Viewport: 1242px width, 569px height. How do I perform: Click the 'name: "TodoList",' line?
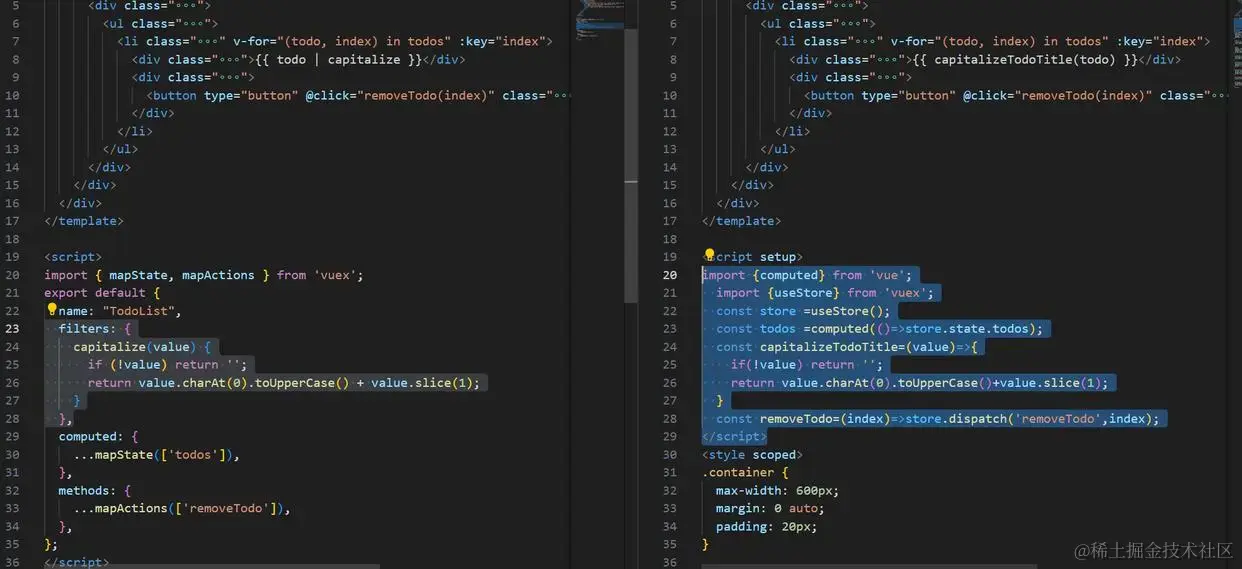(x=120, y=311)
